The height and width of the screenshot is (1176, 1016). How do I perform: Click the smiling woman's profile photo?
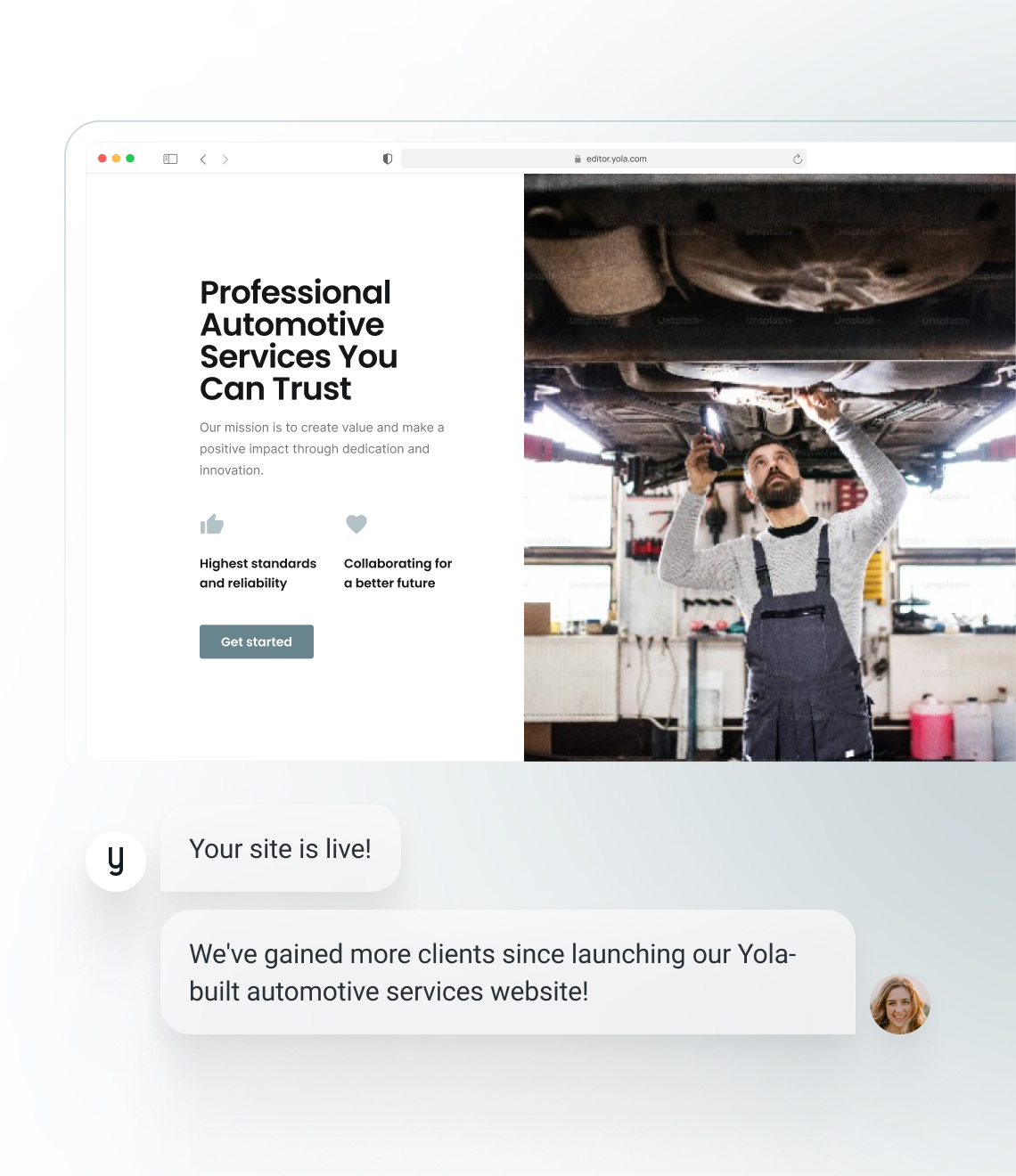tap(899, 1004)
